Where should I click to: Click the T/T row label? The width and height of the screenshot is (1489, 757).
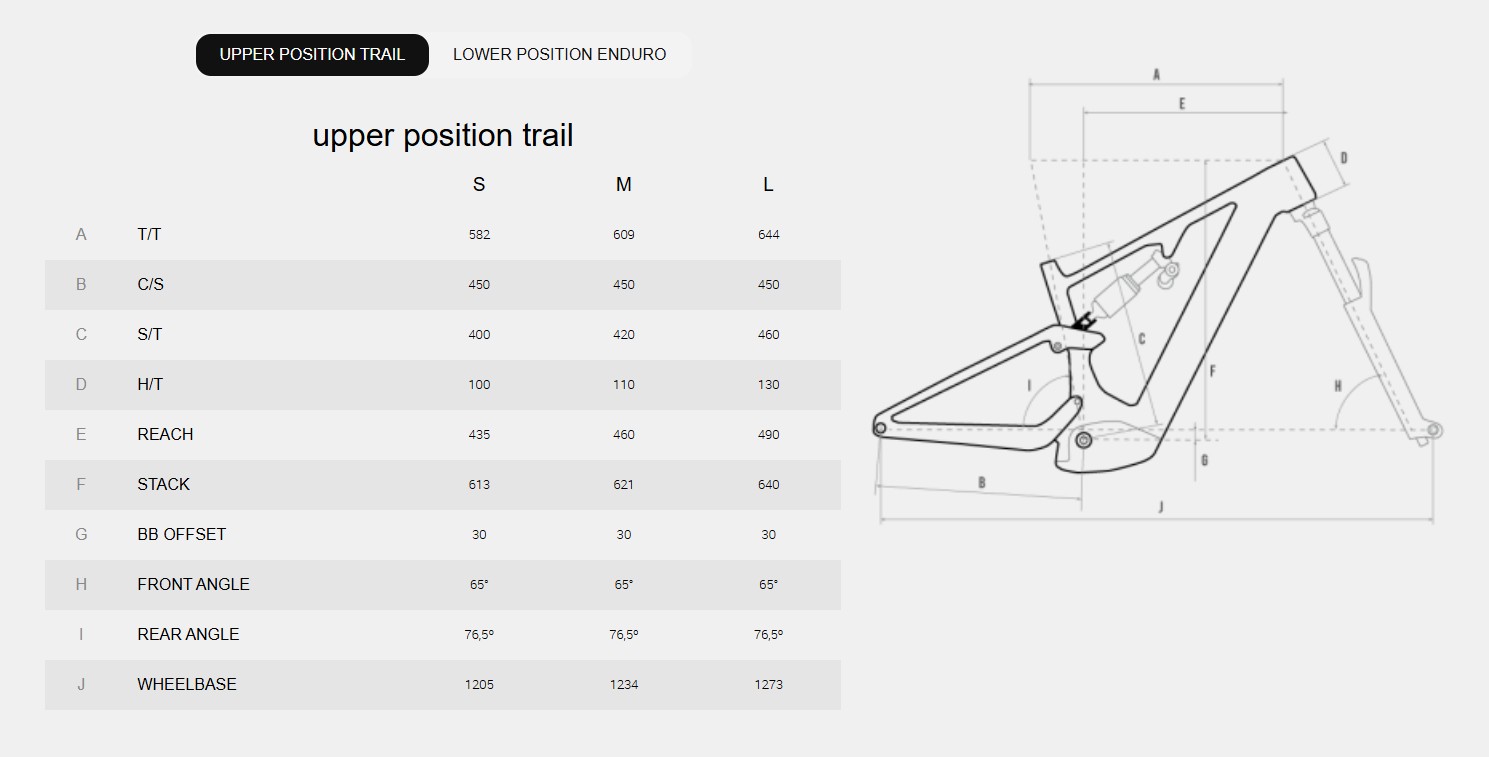pyautogui.click(x=149, y=235)
